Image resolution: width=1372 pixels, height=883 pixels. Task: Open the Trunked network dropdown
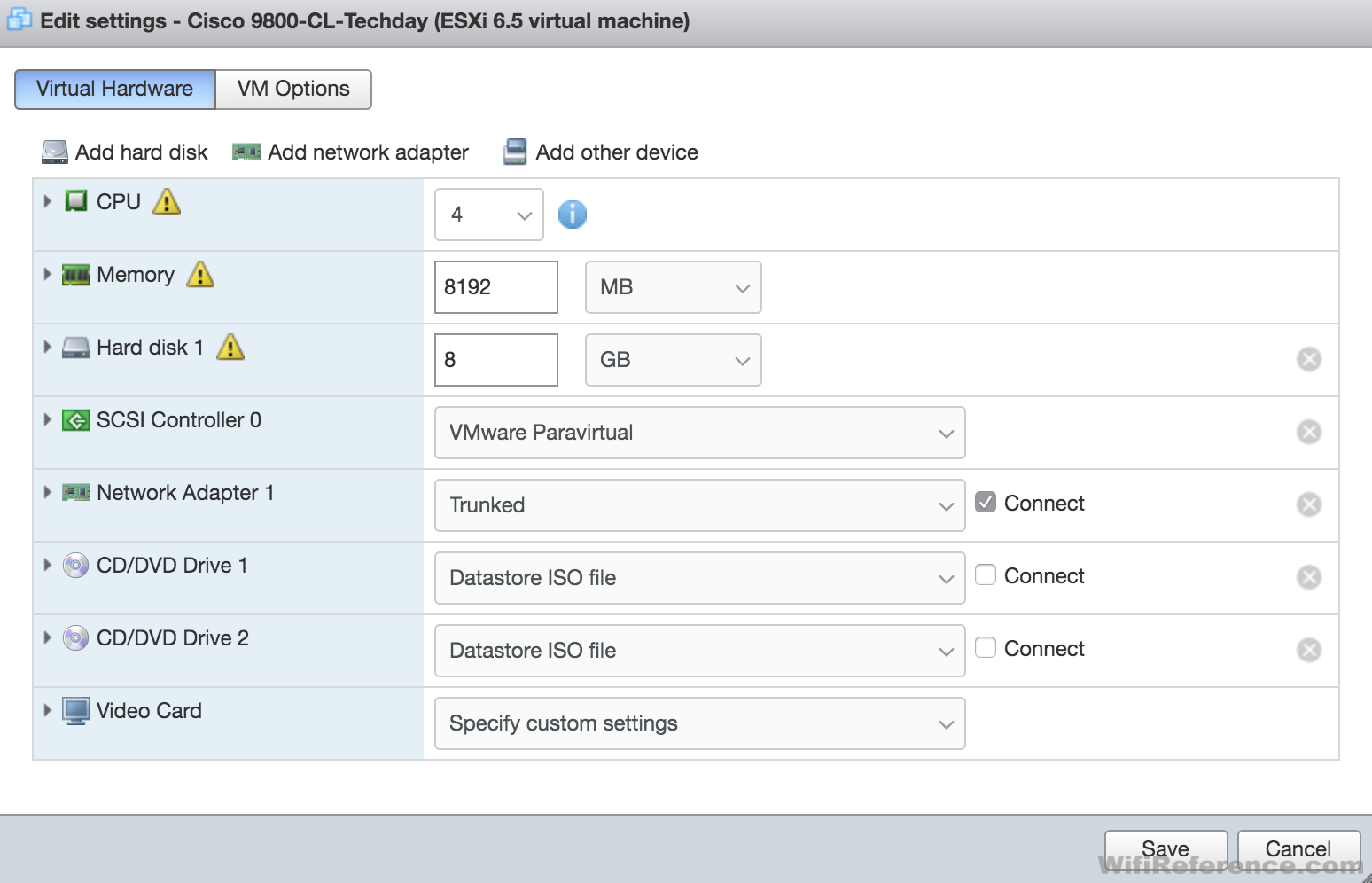(700, 505)
